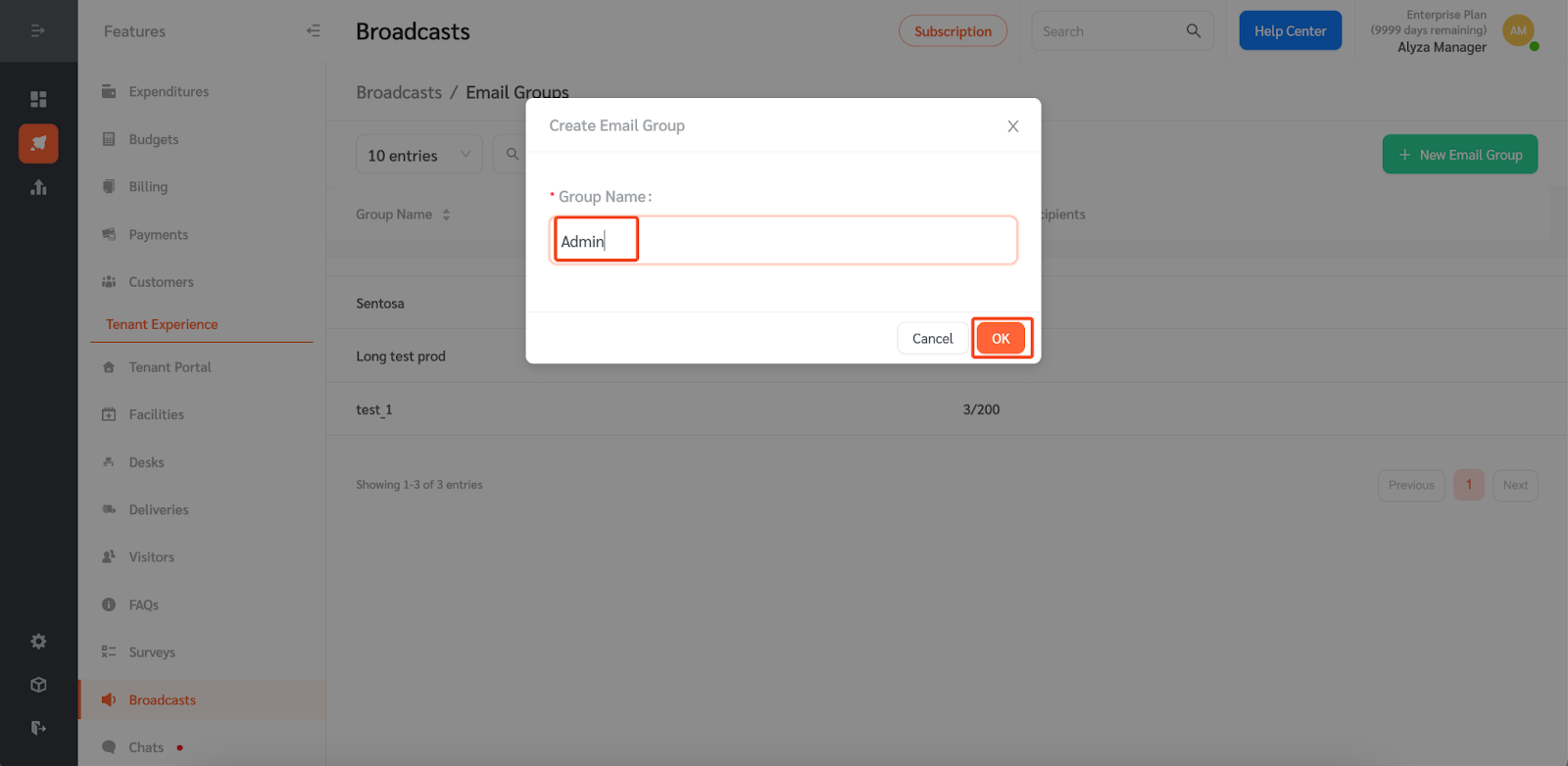Open the rocket features icon in left rail
The image size is (1568, 766).
point(38,143)
